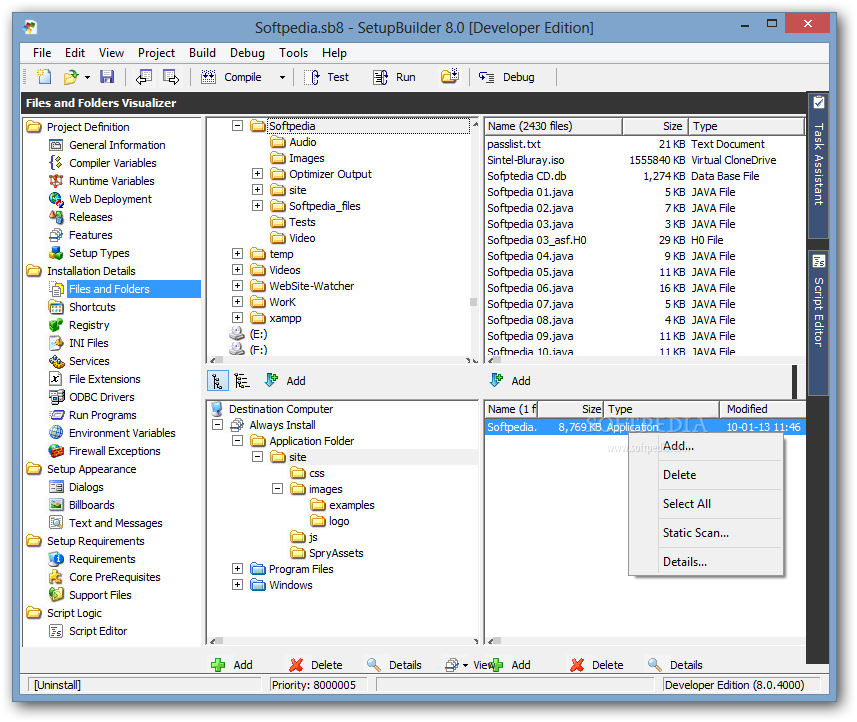This screenshot has width=857, height=722.
Task: Expand the Program Files destination folder
Action: click(237, 568)
